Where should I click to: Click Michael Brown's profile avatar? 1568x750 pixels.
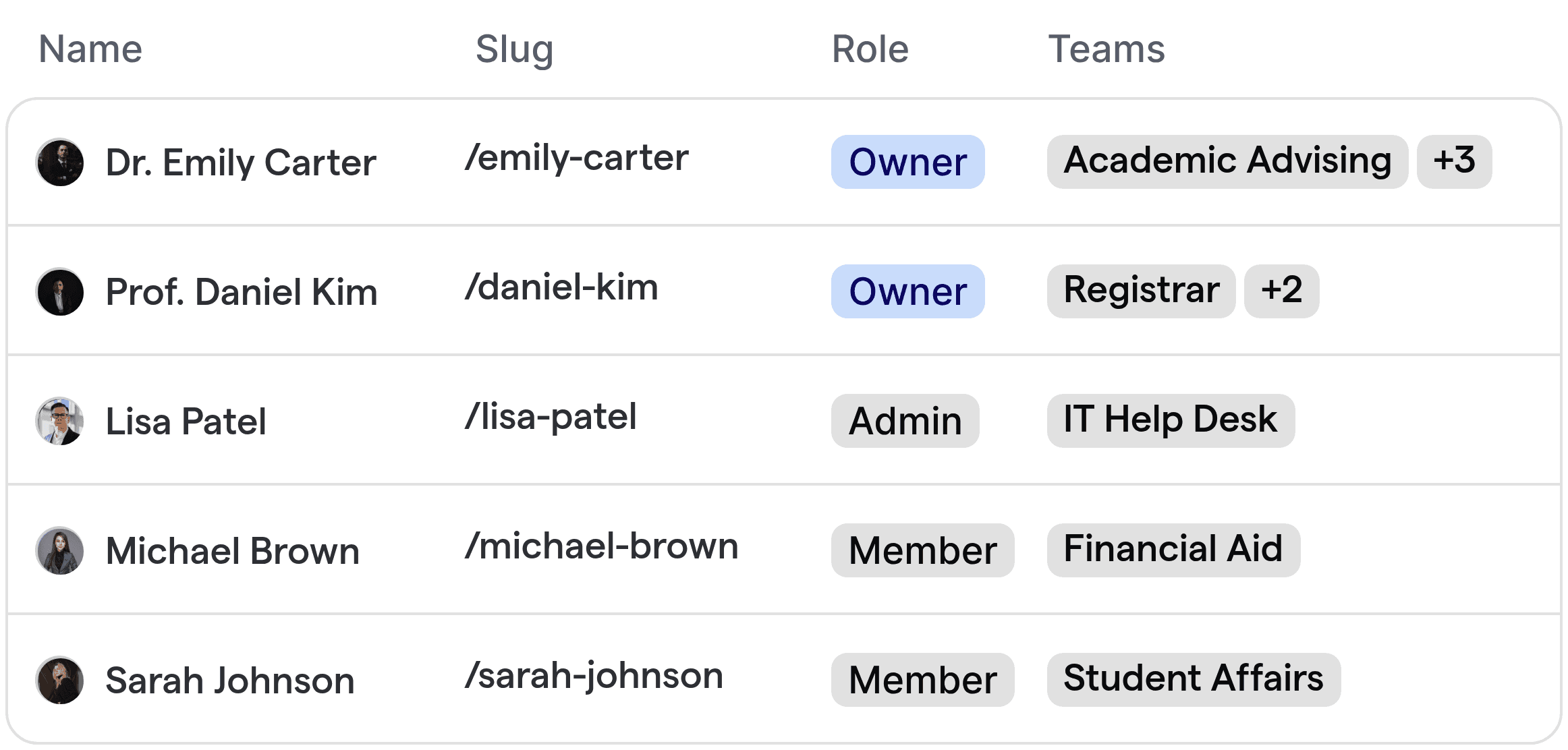(x=59, y=550)
